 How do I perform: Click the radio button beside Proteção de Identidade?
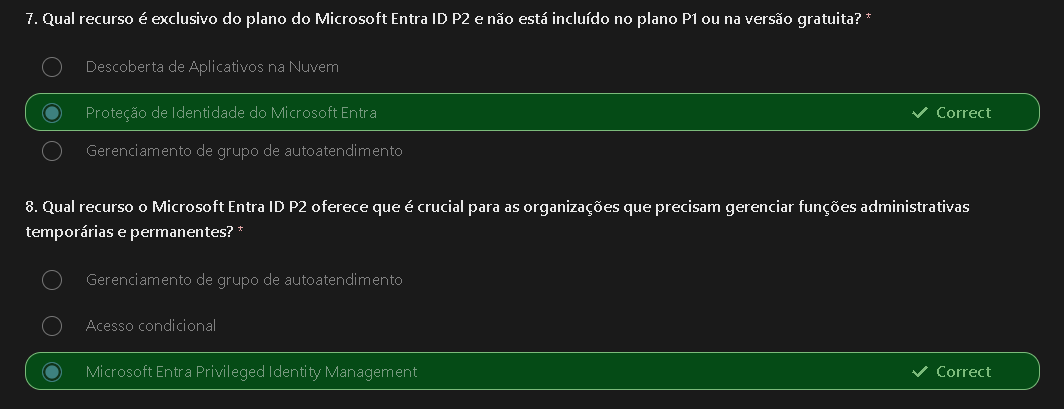tap(52, 113)
